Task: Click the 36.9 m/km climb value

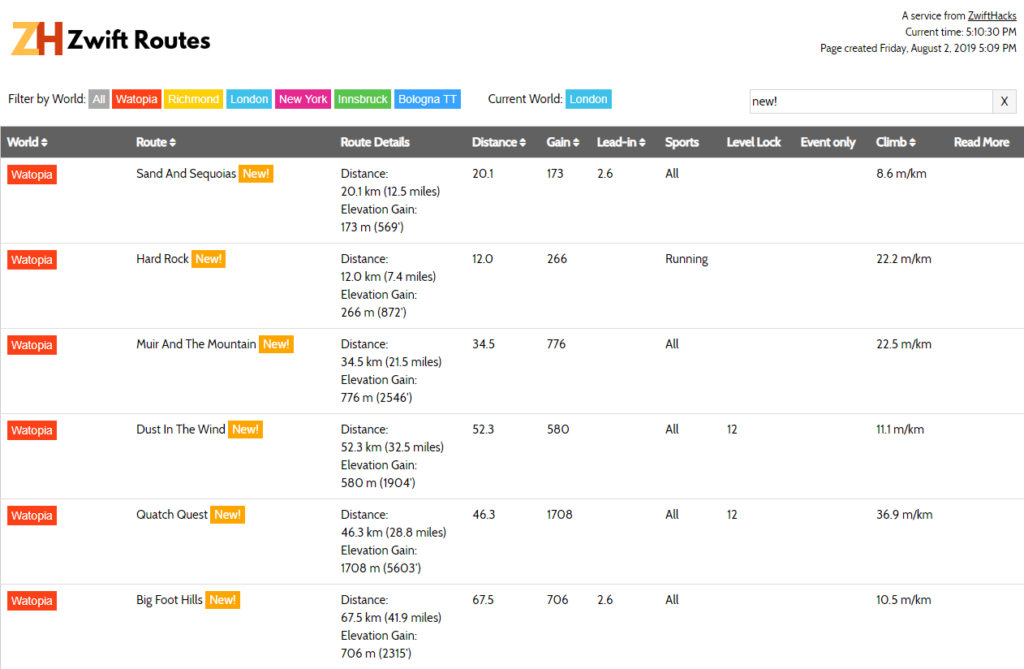Action: (904, 515)
